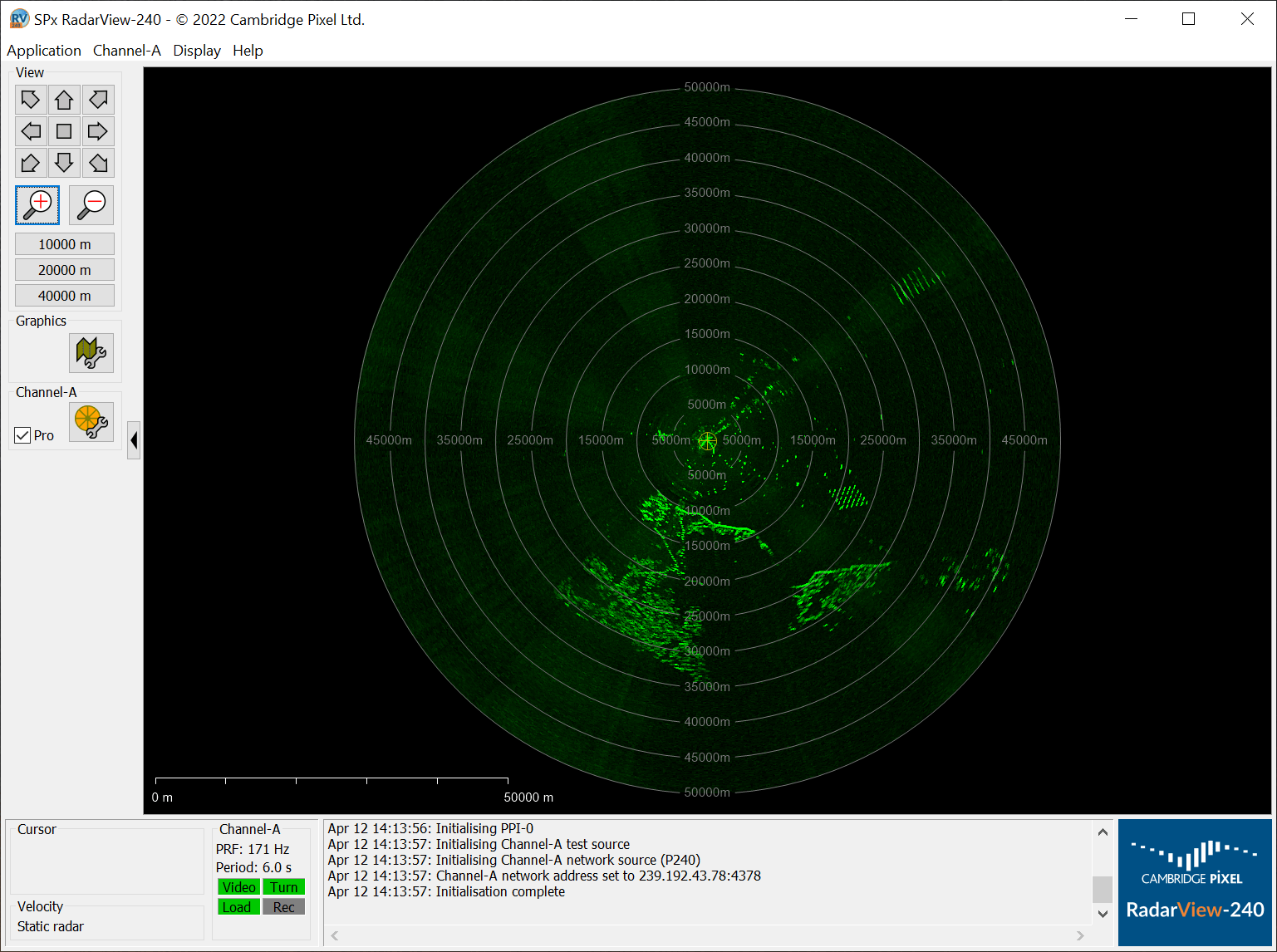
Task: Toggle the Pro checkbox for Channel-A
Action: (22, 434)
